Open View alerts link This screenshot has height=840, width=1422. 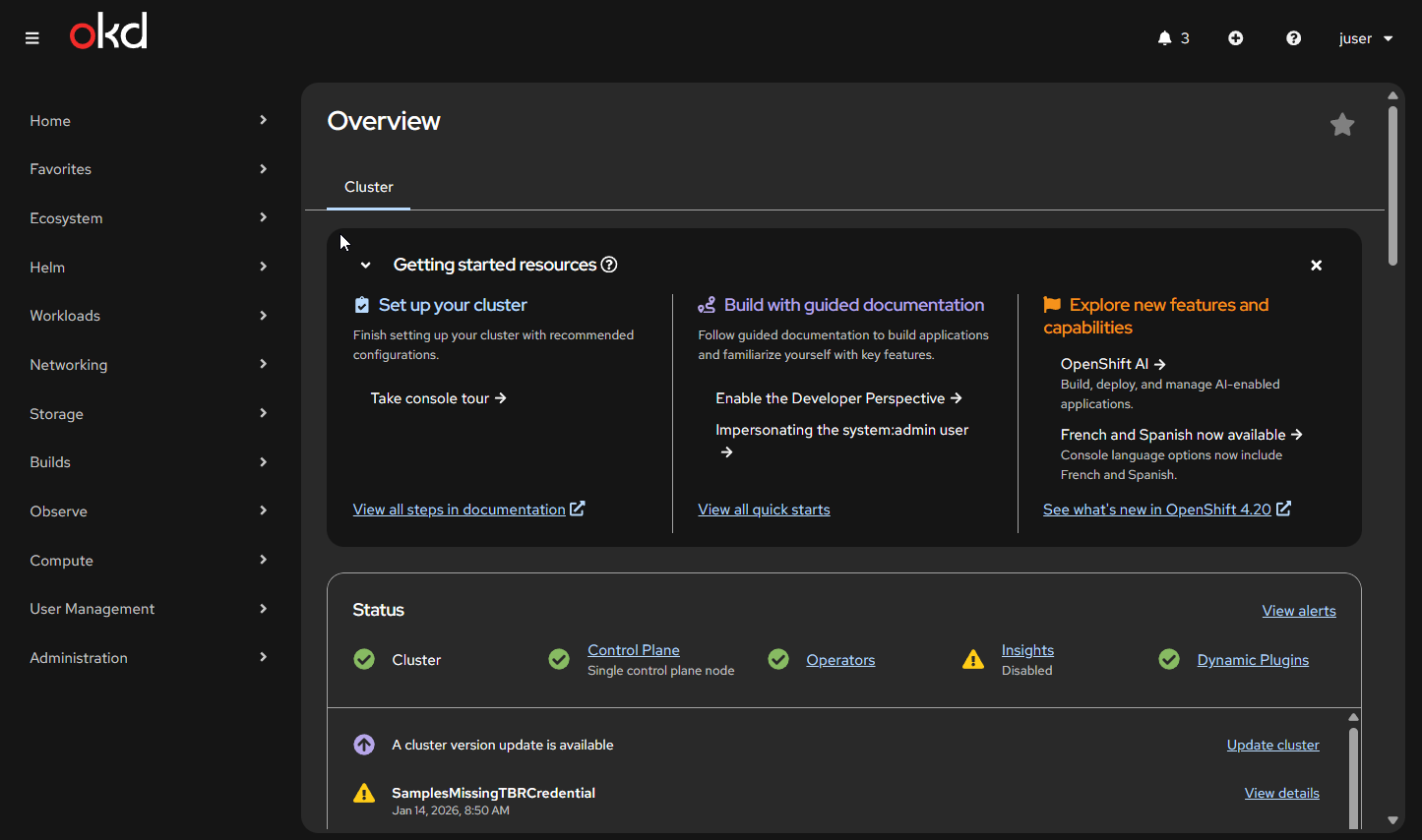point(1298,611)
